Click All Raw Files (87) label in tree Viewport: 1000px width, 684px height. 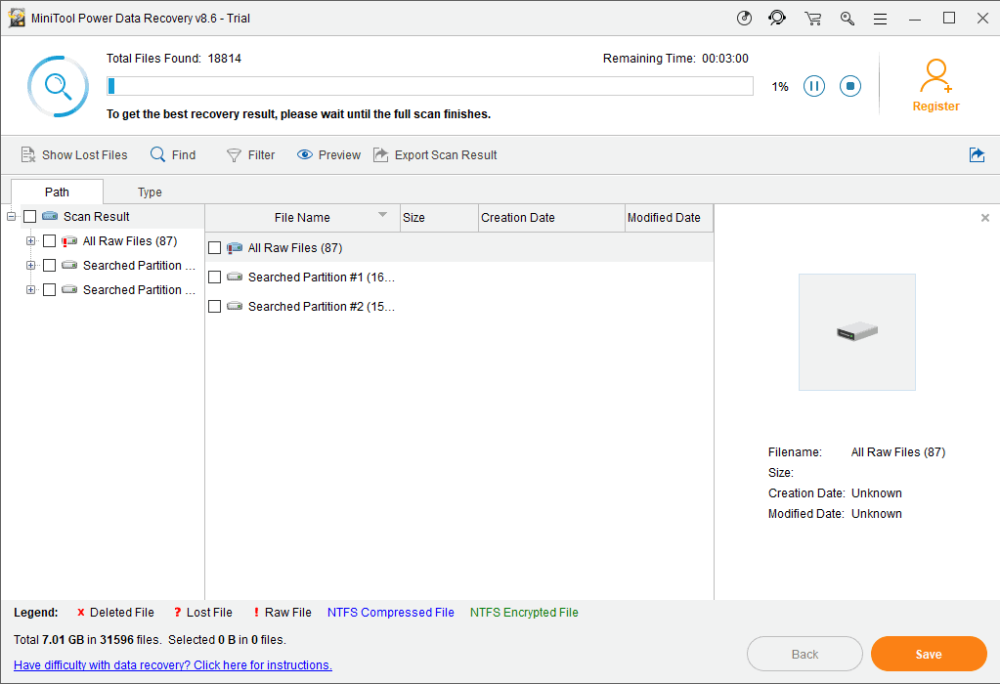pos(130,241)
